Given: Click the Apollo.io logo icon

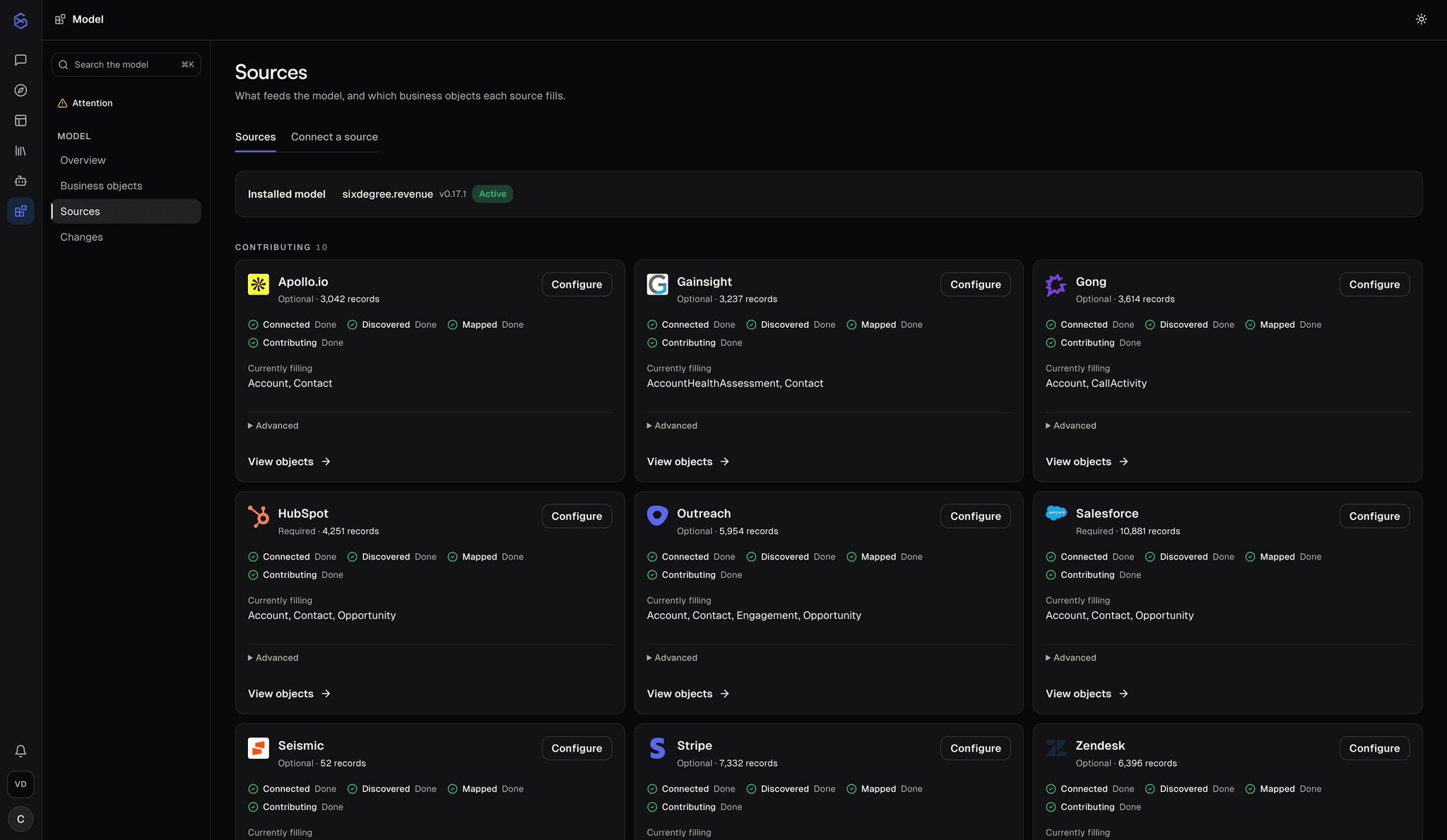Looking at the screenshot, I should tap(259, 285).
